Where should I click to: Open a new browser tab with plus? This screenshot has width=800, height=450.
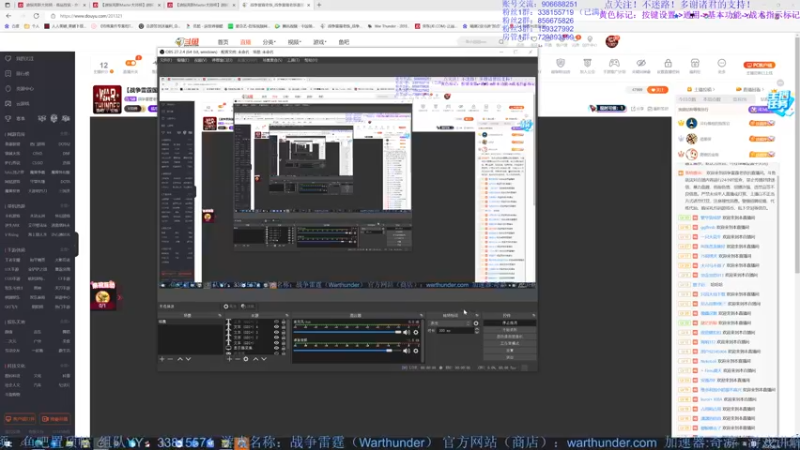pyautogui.click(x=319, y=5)
